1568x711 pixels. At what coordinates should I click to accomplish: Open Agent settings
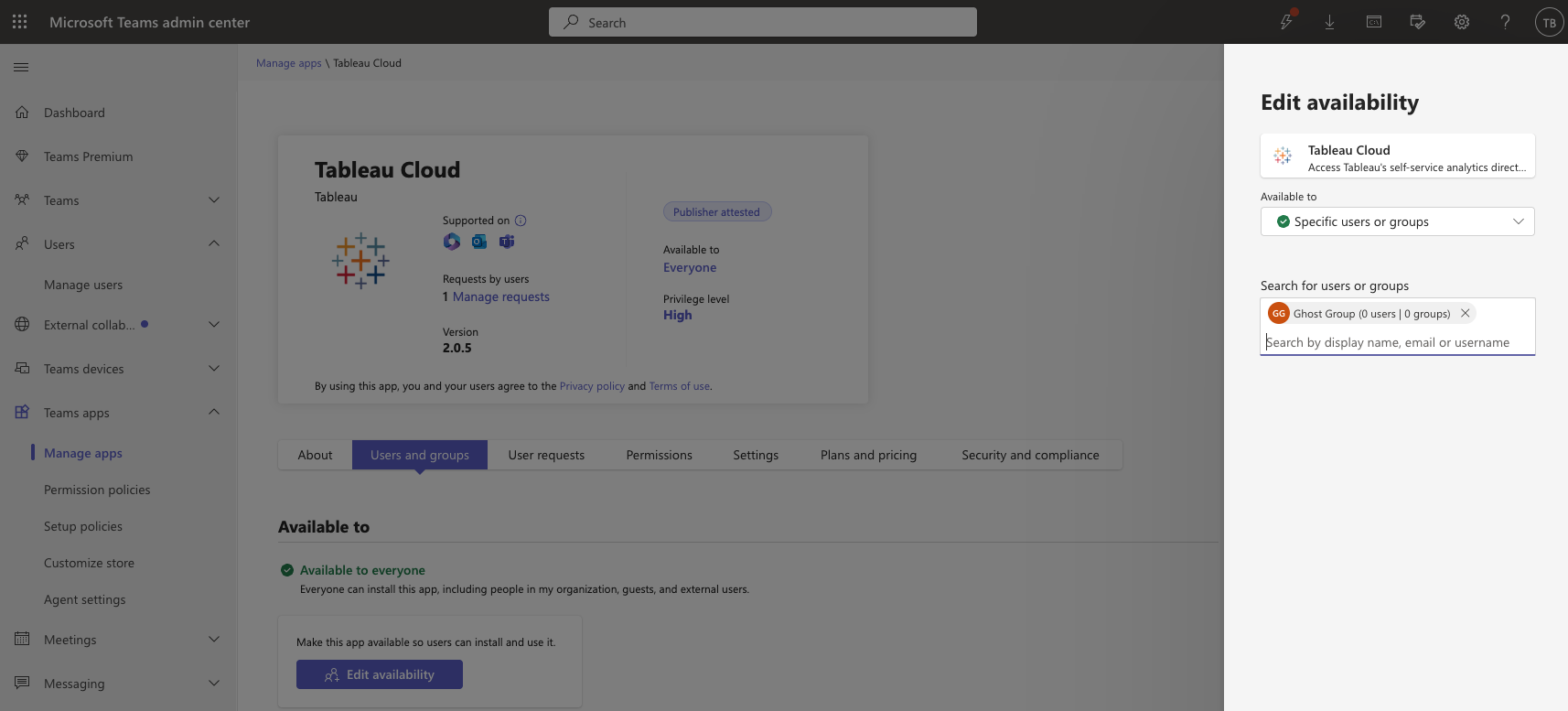click(85, 599)
